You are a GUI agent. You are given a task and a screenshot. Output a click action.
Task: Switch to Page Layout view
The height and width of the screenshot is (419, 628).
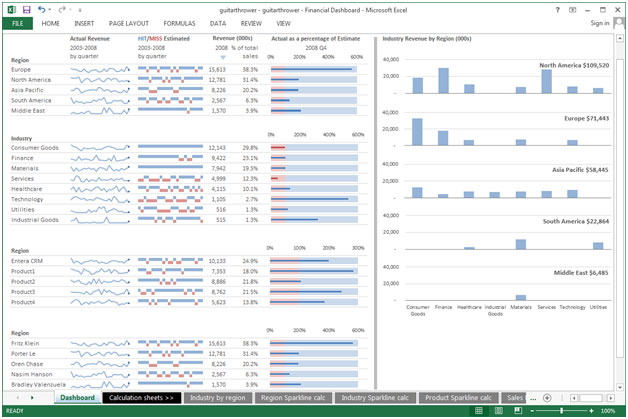[x=499, y=411]
